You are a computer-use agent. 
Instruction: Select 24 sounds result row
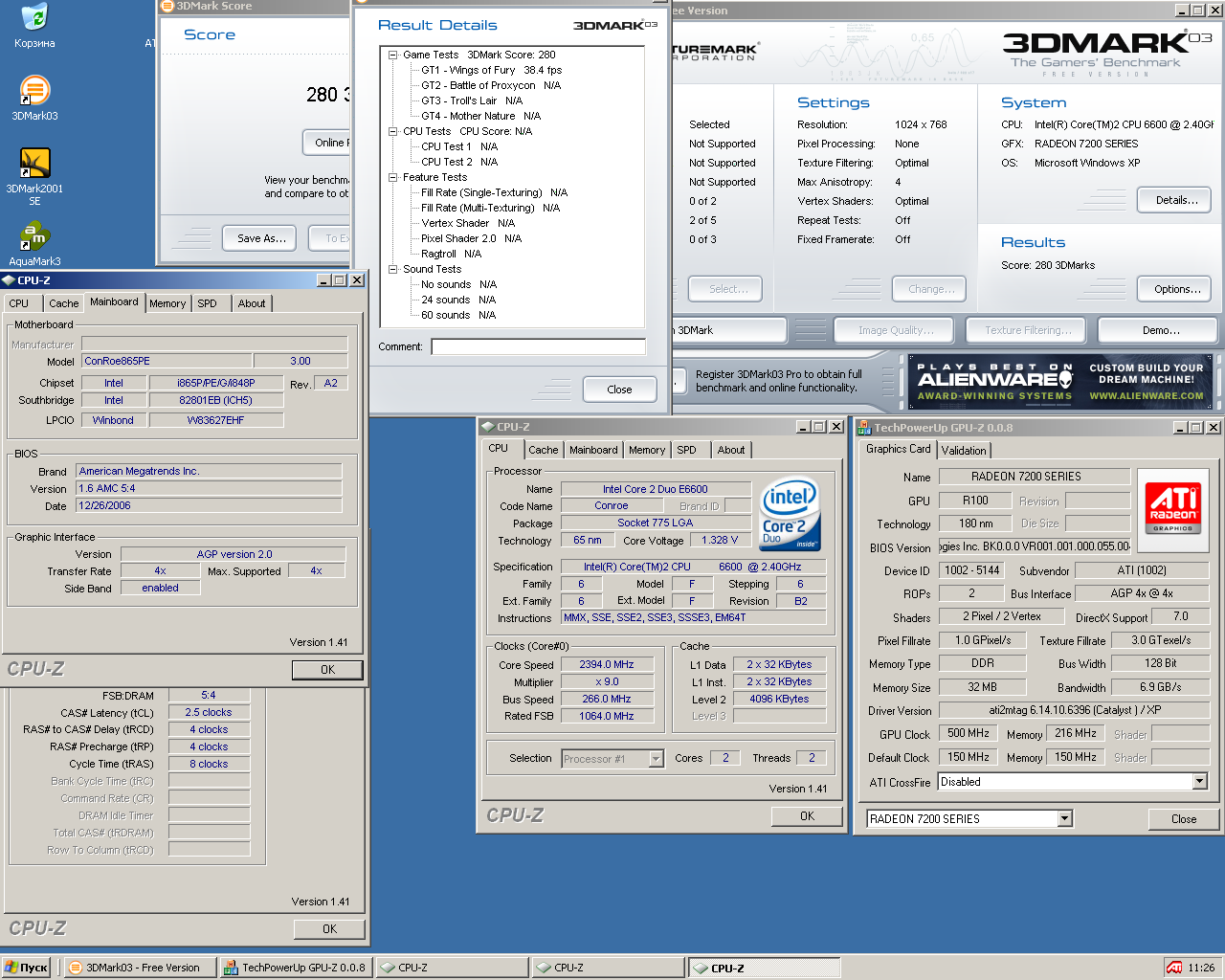[x=458, y=300]
